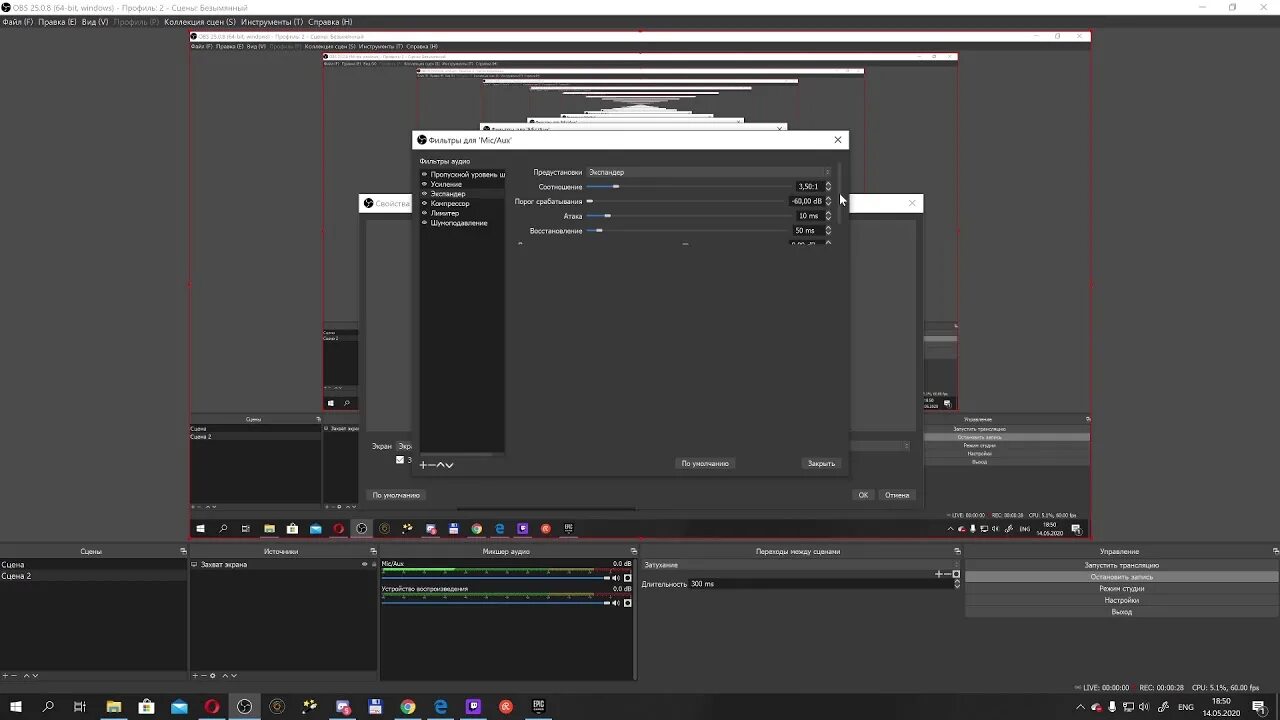Open the Правка menu

[x=57, y=22]
